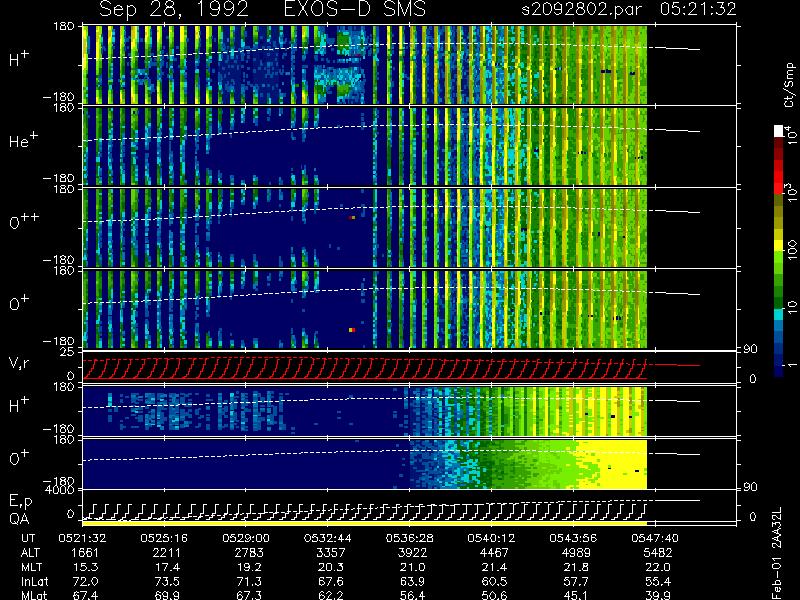This screenshot has width=800, height=600.
Task: Click the "V,r" panel label
Action: [18, 363]
